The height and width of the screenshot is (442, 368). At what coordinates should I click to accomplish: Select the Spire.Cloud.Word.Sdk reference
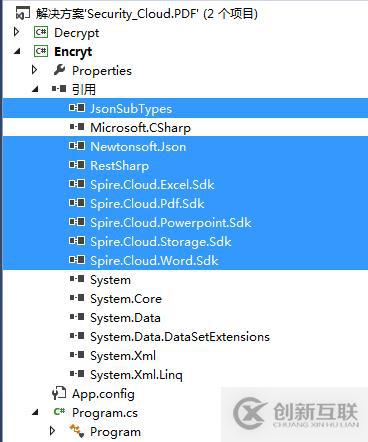[154, 261]
